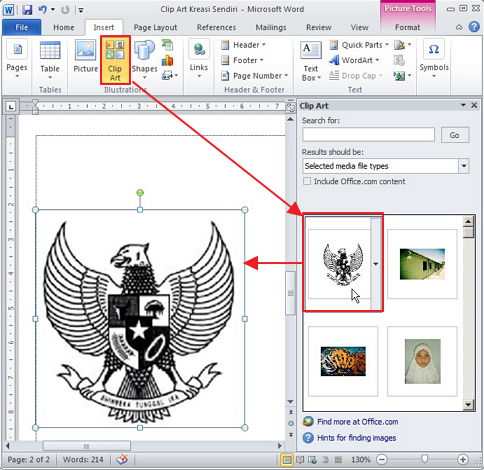Open the Links dropdown

click(199, 59)
